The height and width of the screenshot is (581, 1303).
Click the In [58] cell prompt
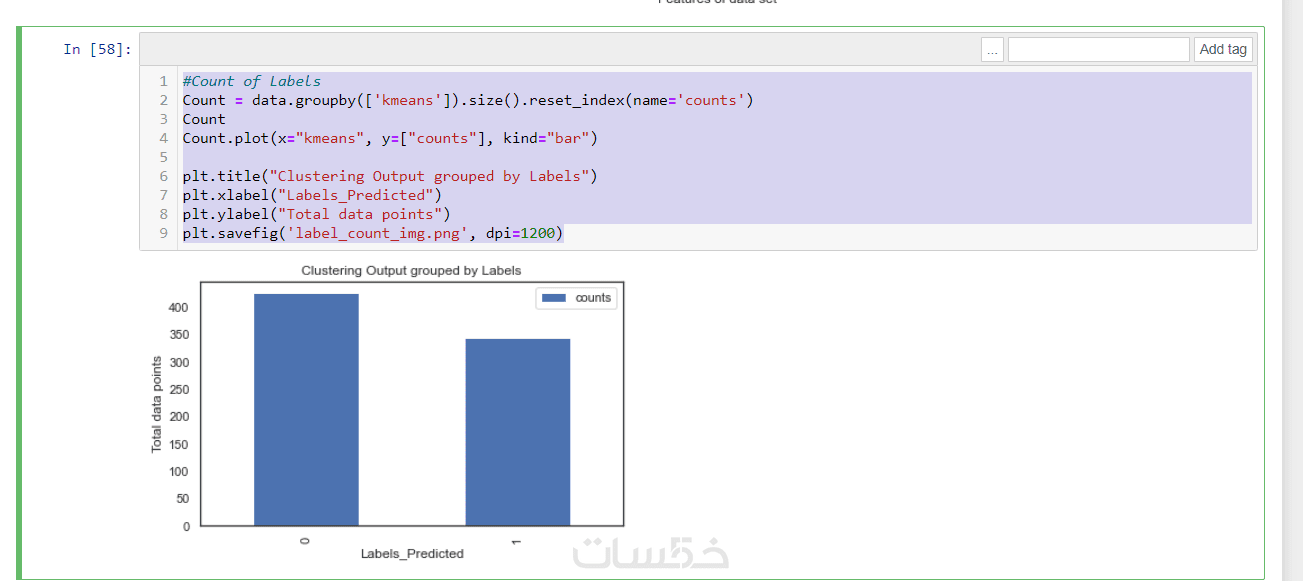(x=97, y=49)
